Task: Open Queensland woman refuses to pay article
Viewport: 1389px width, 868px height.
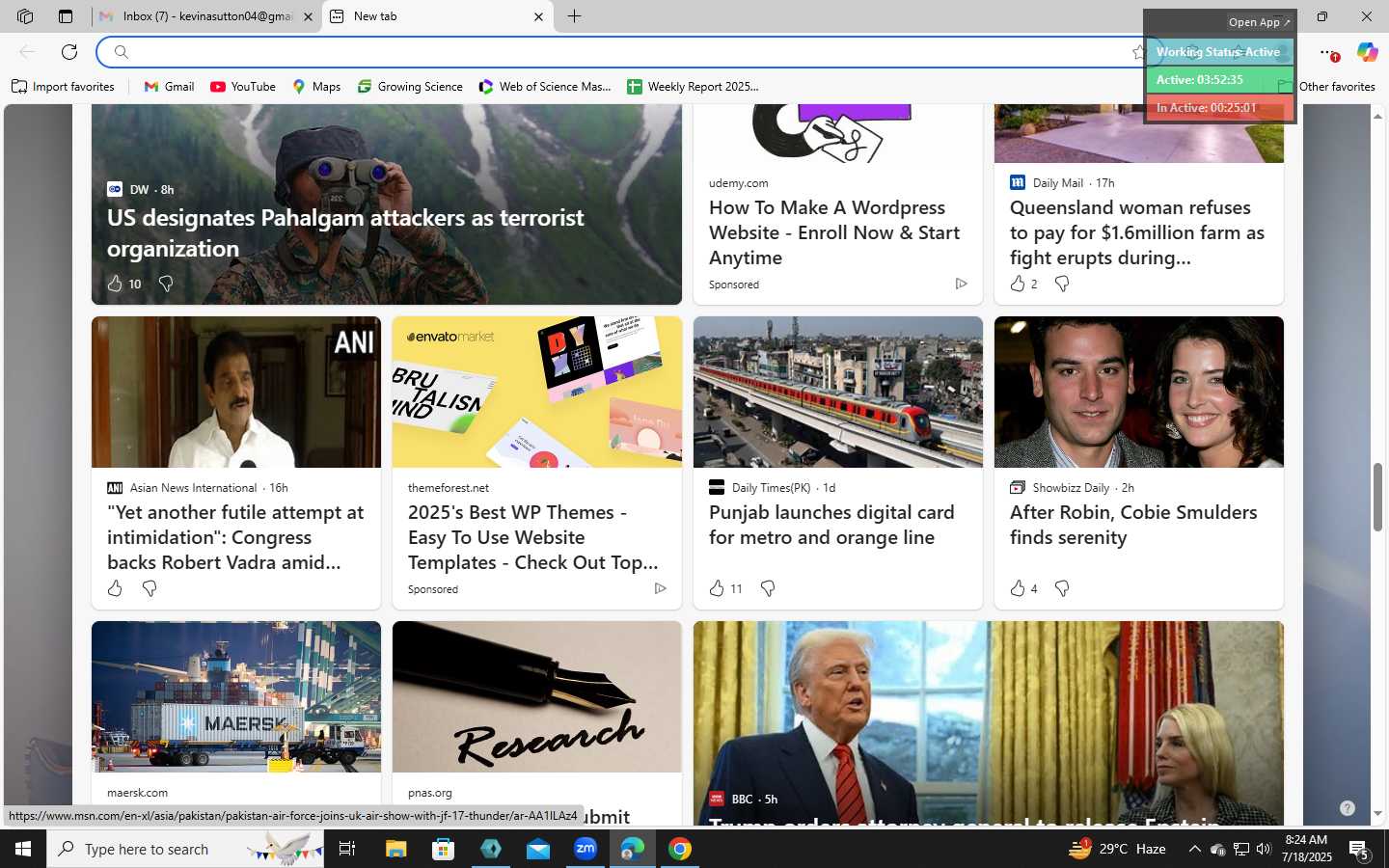Action: coord(1136,232)
